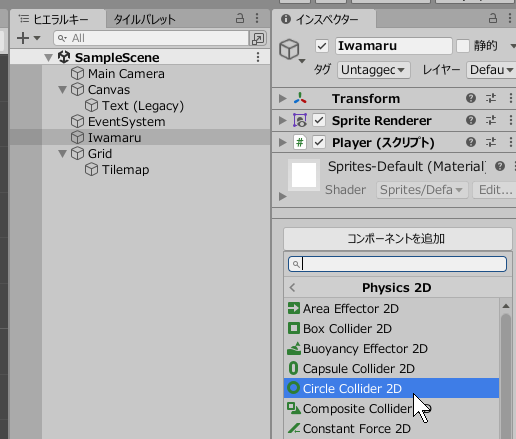Add Constant Force 2D component

tap(391, 429)
